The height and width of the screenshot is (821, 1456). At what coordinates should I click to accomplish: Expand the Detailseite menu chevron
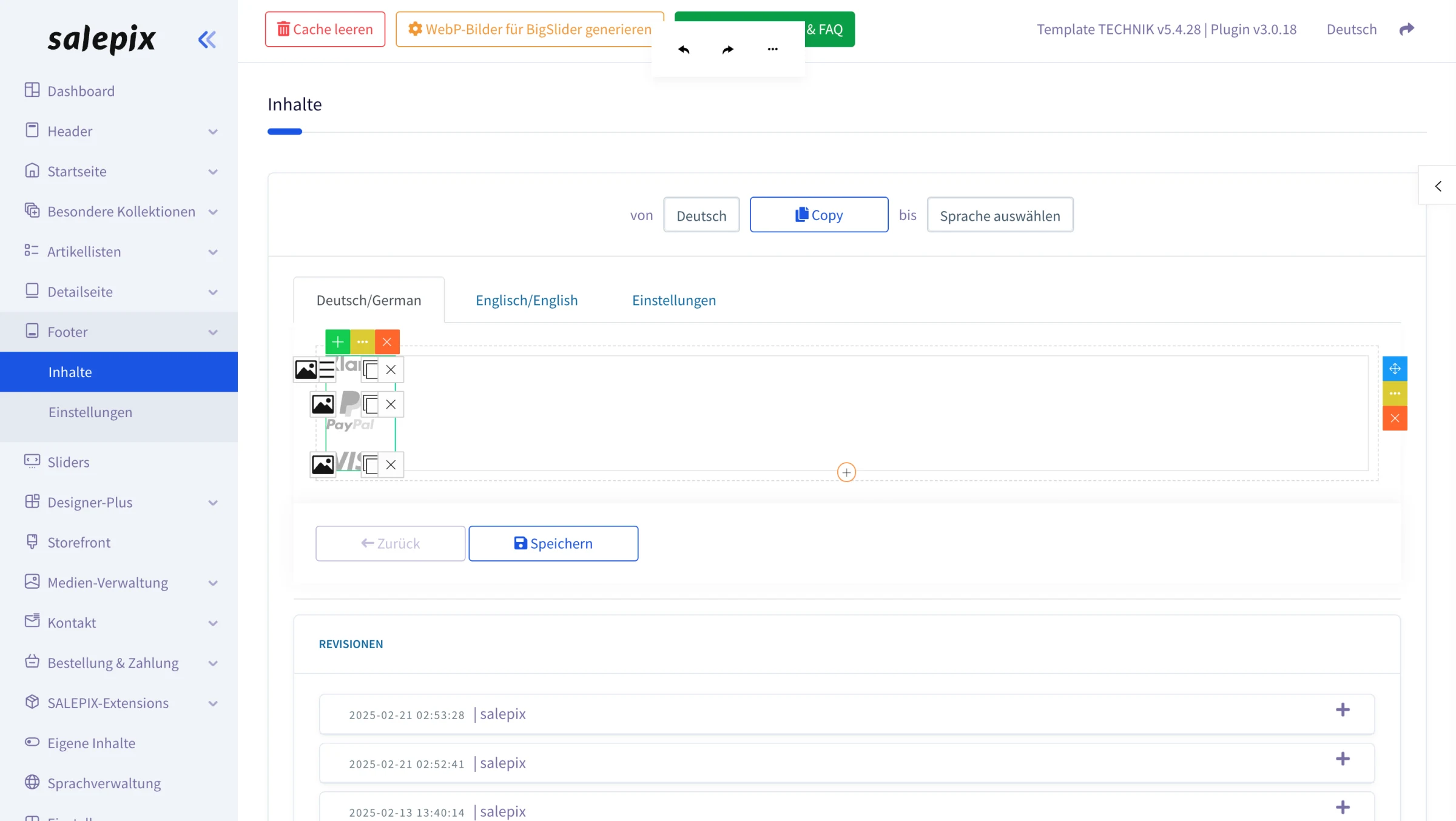(x=213, y=292)
